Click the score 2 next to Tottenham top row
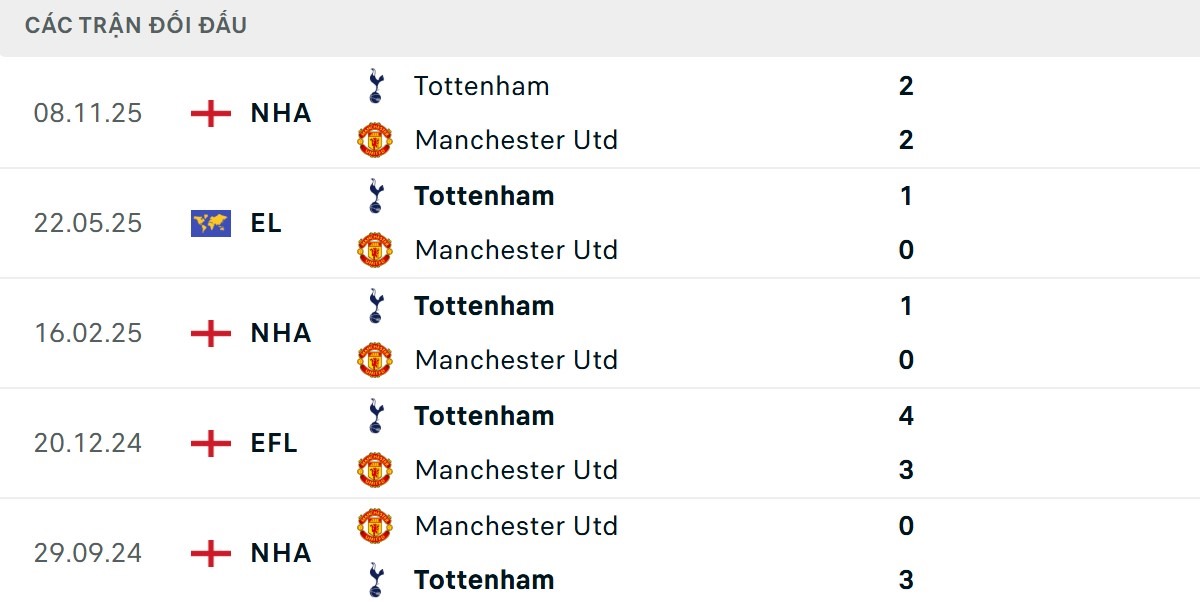 click(906, 86)
